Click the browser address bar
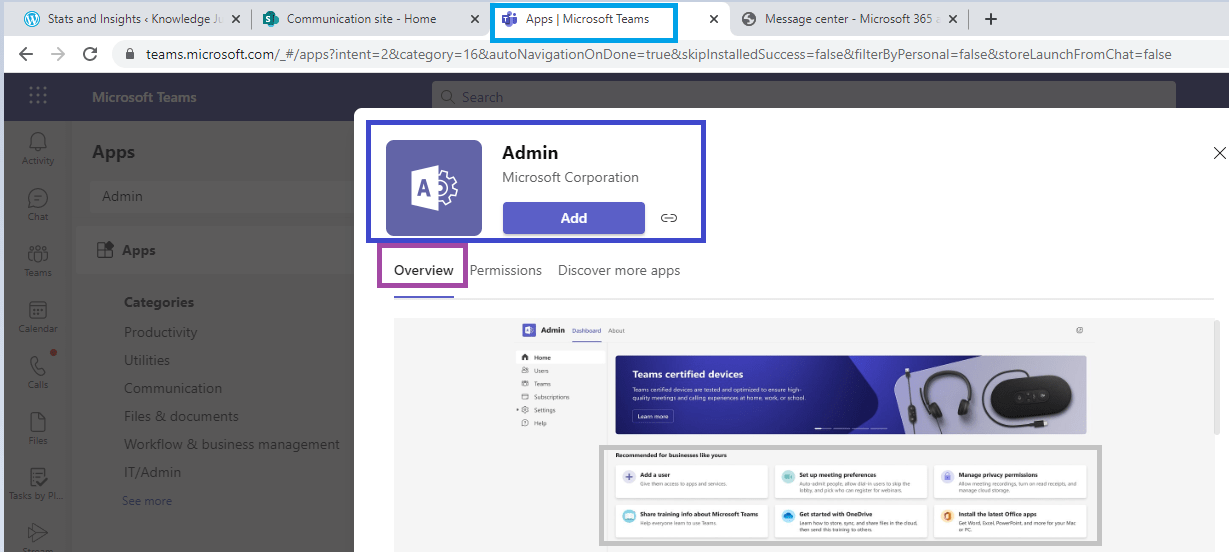This screenshot has height=552, width=1229. pyautogui.click(x=658, y=54)
